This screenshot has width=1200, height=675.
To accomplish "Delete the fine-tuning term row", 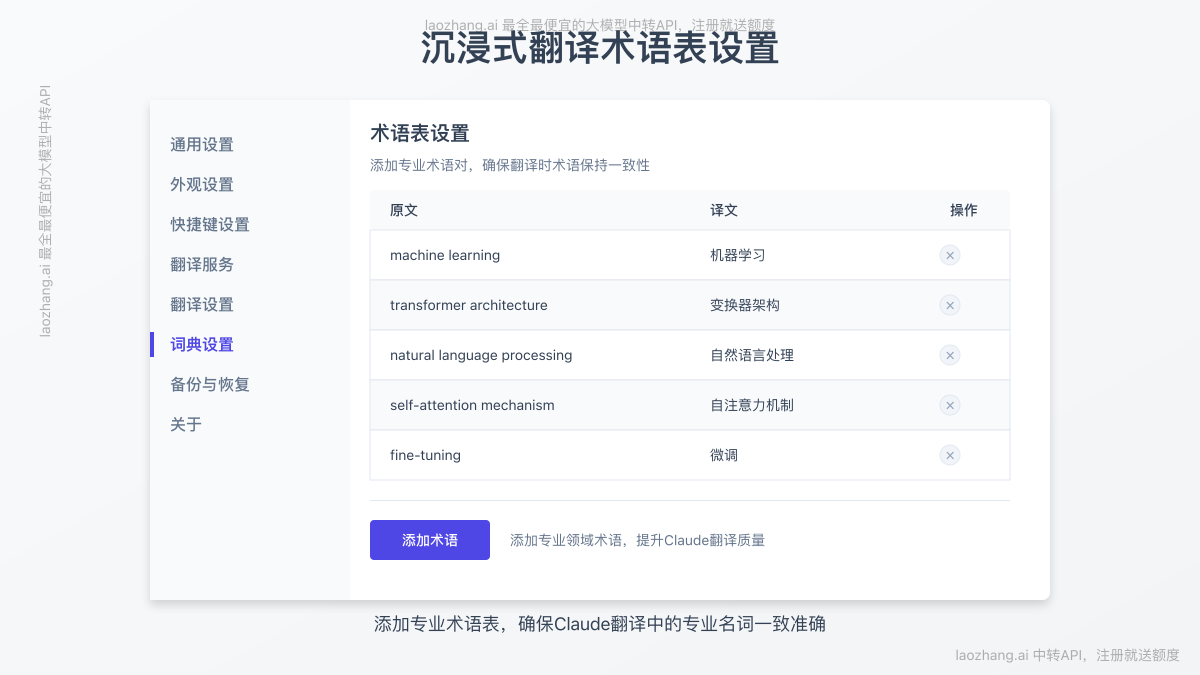I will [x=950, y=455].
